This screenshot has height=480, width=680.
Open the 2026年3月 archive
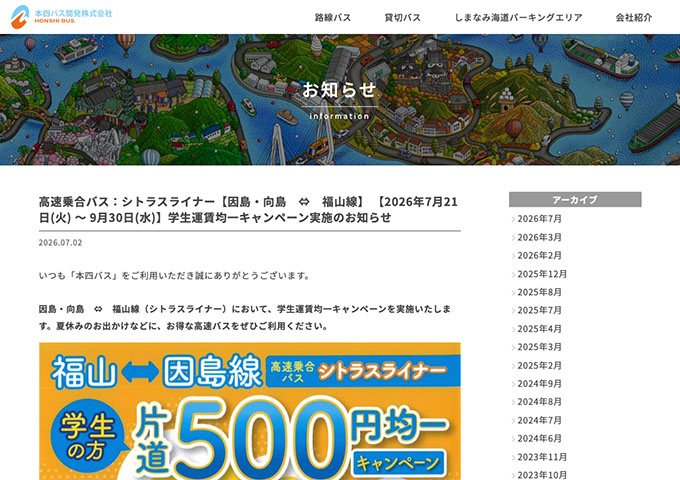pos(539,238)
